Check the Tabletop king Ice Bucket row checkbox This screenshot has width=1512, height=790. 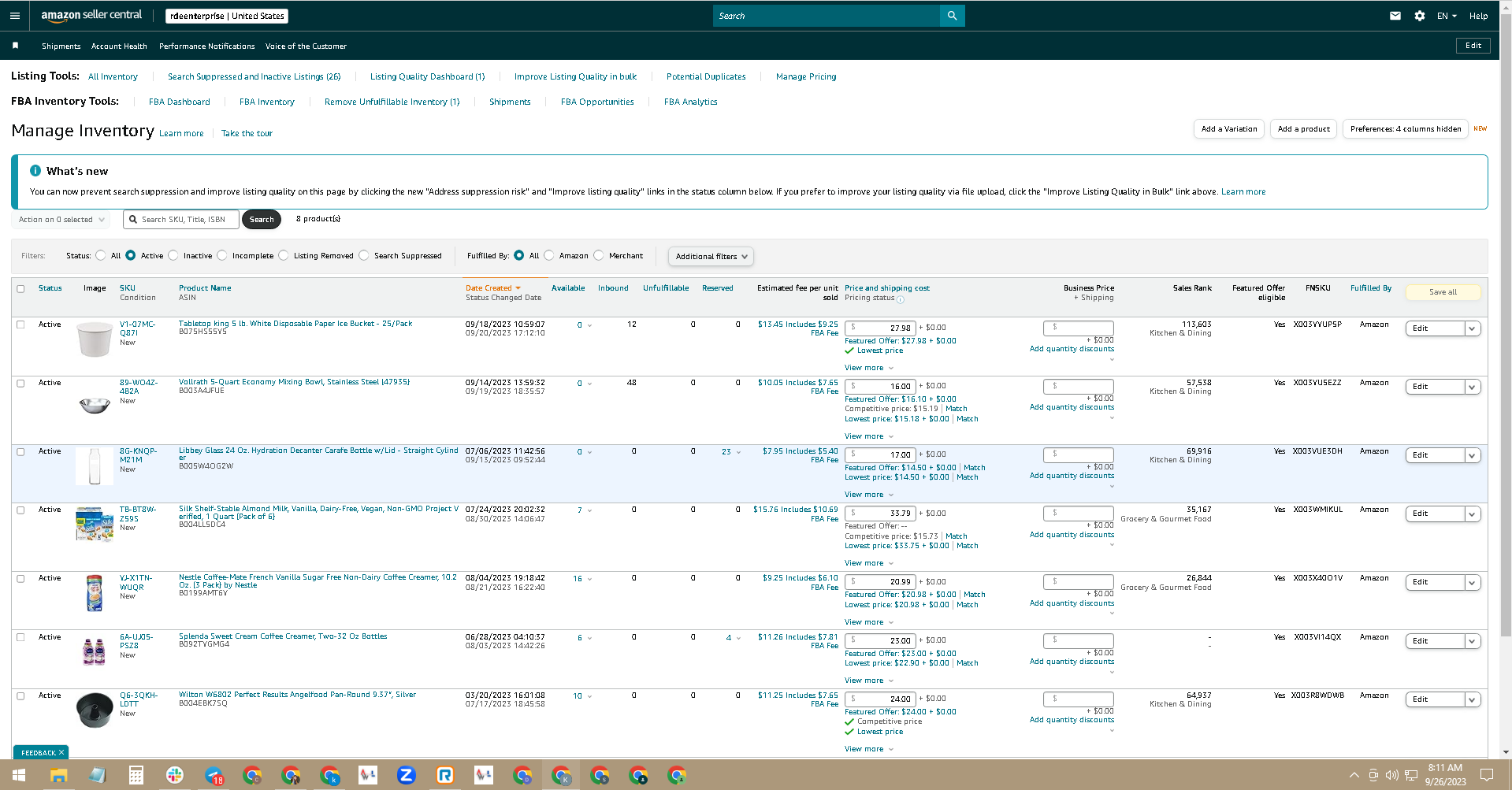(20, 325)
